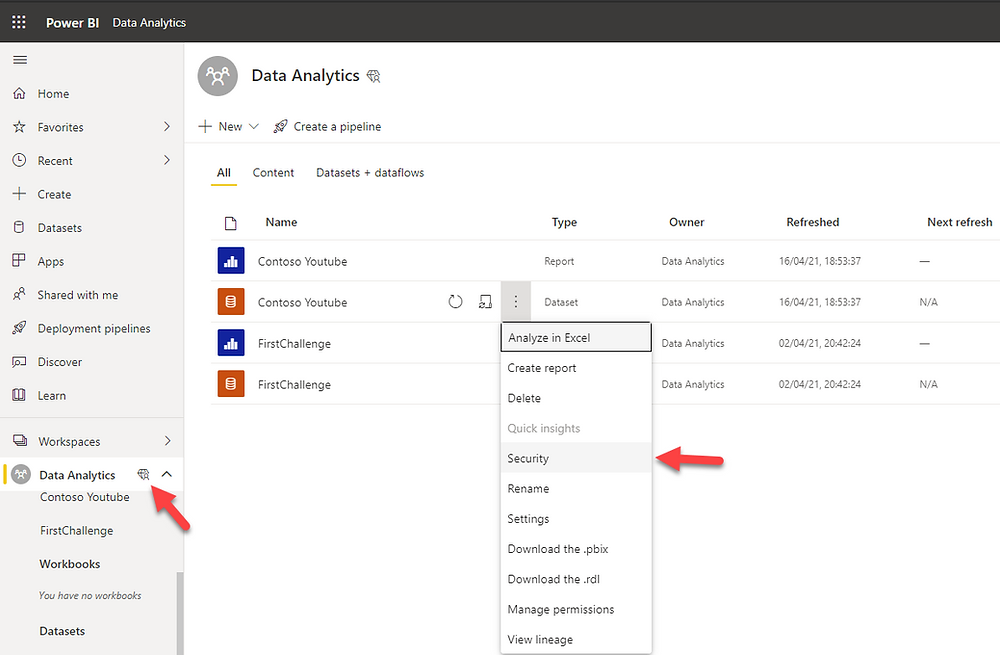The height and width of the screenshot is (655, 1000).
Task: Refresh the Contoso Youtube dataset now
Action: click(455, 302)
